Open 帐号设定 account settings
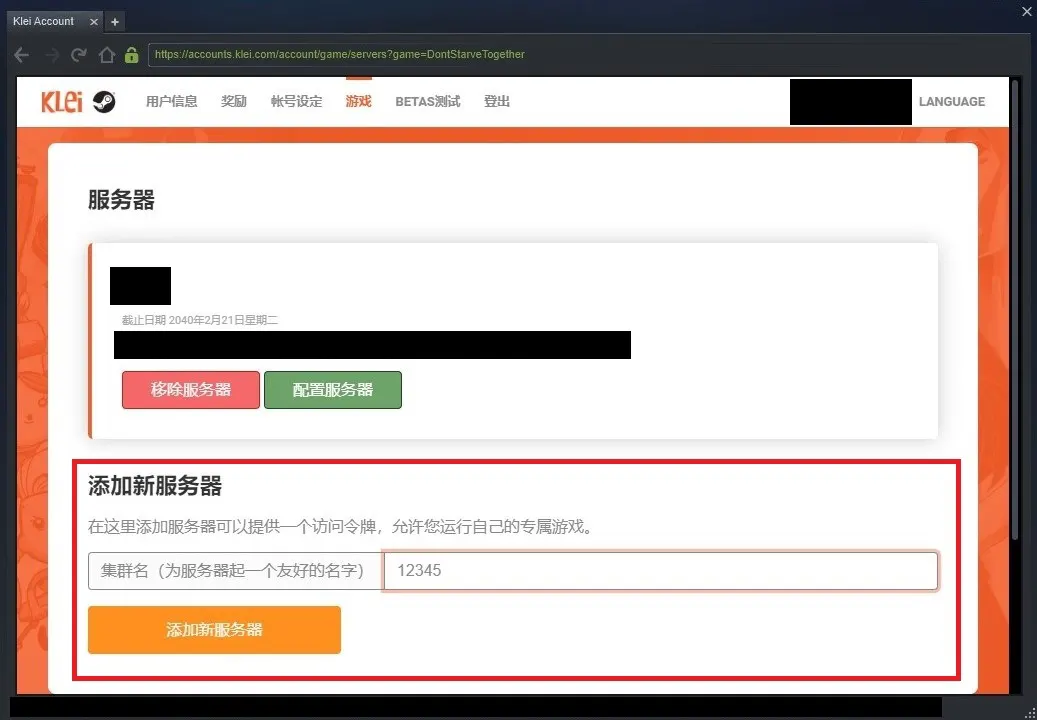This screenshot has width=1037, height=720. point(296,101)
